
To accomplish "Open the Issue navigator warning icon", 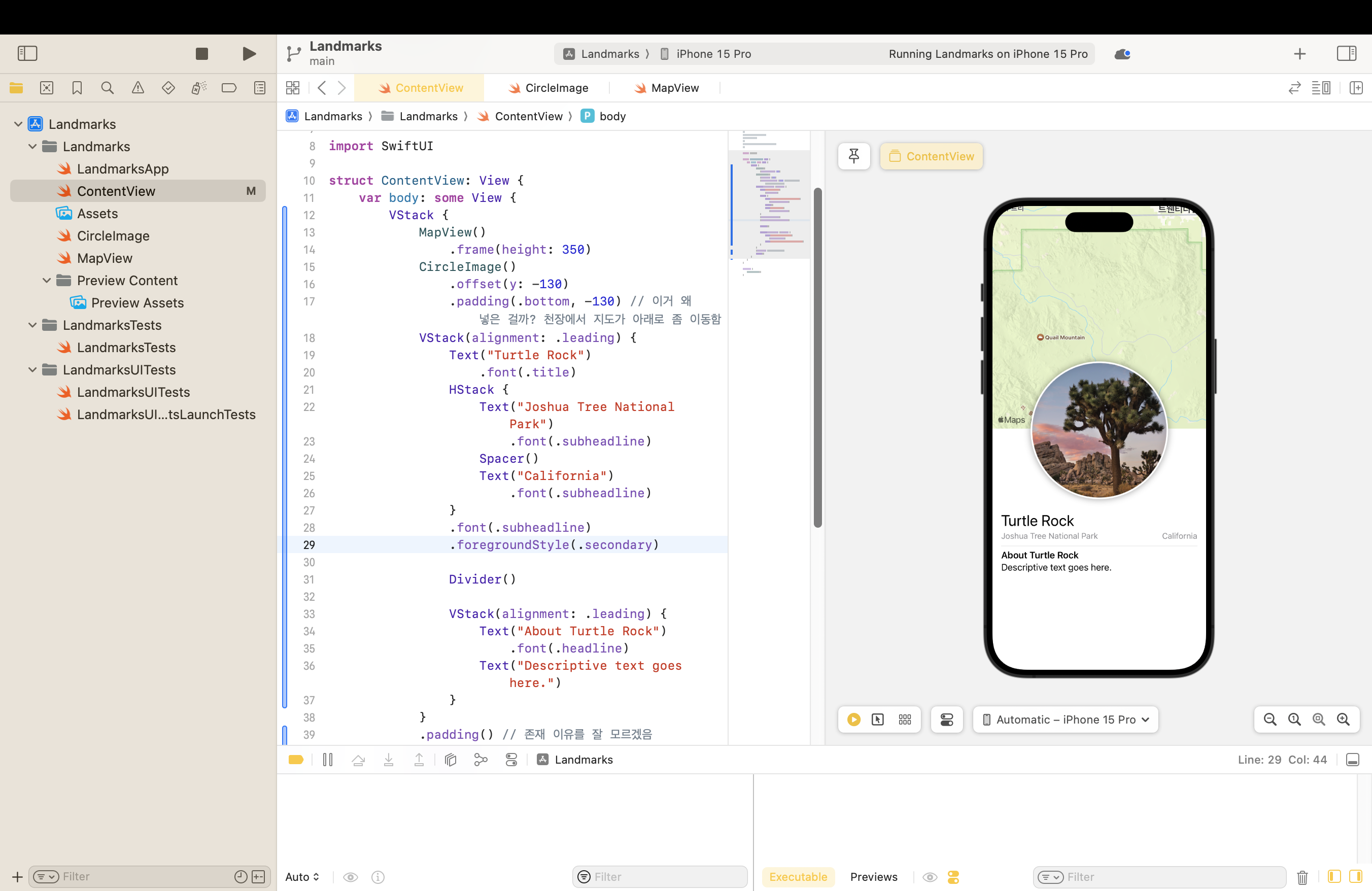I will pos(138,88).
